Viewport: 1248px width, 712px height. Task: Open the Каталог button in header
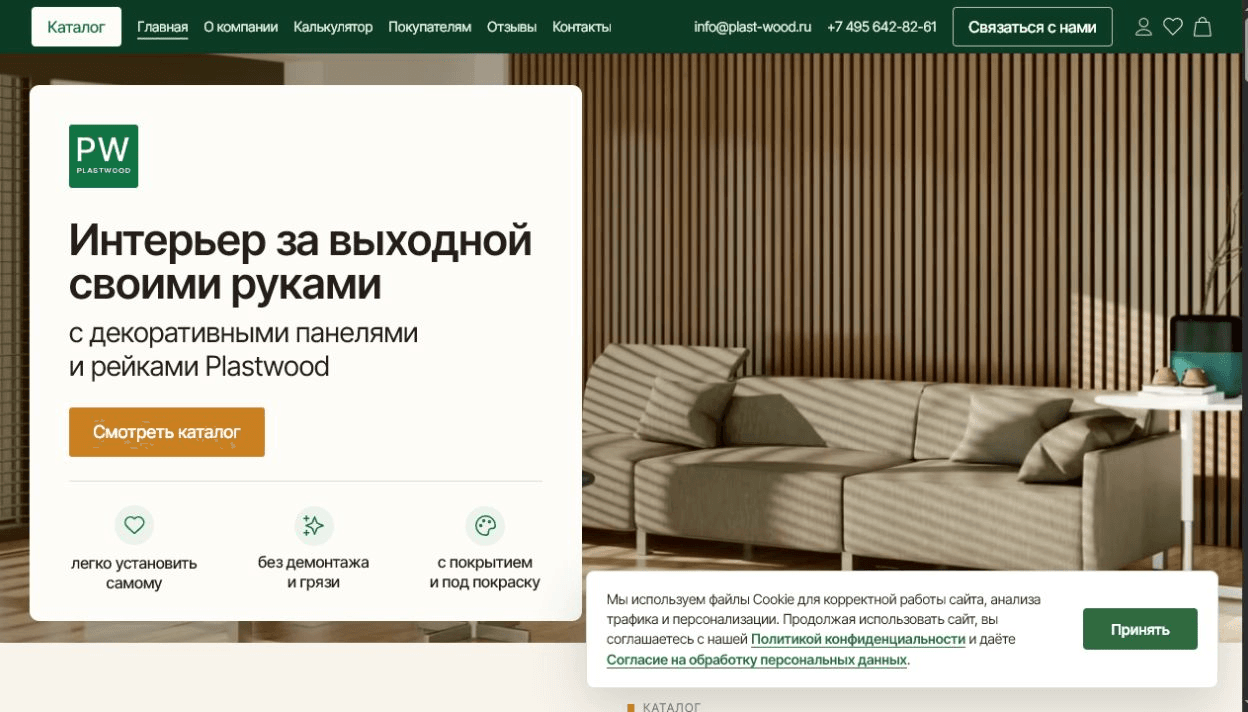(76, 27)
